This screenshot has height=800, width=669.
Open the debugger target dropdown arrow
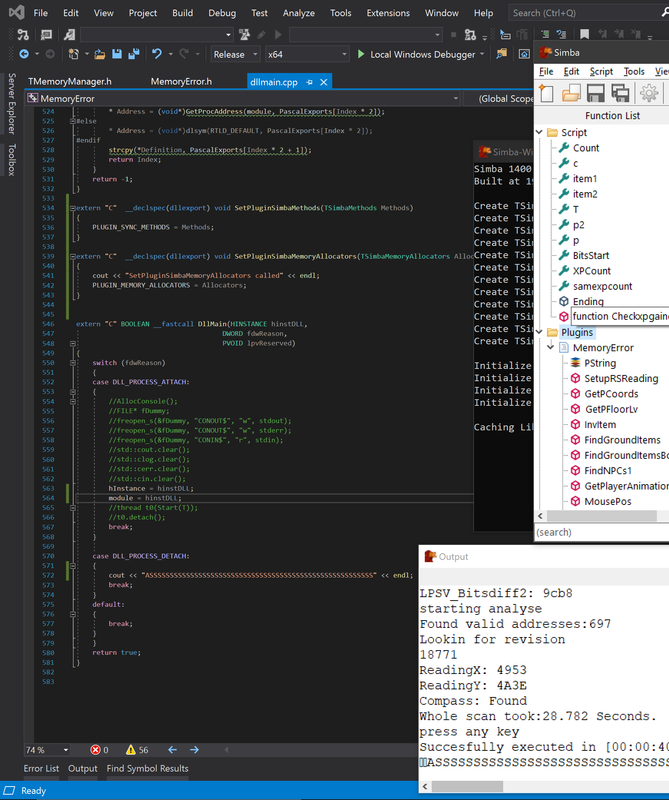pos(482,54)
